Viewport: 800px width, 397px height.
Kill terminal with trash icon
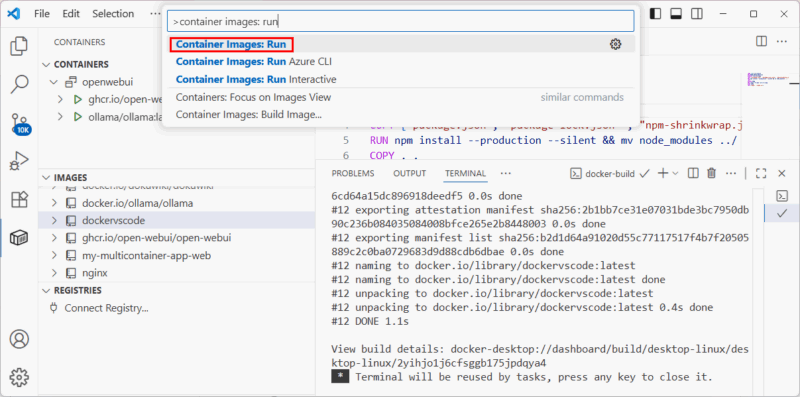711,173
